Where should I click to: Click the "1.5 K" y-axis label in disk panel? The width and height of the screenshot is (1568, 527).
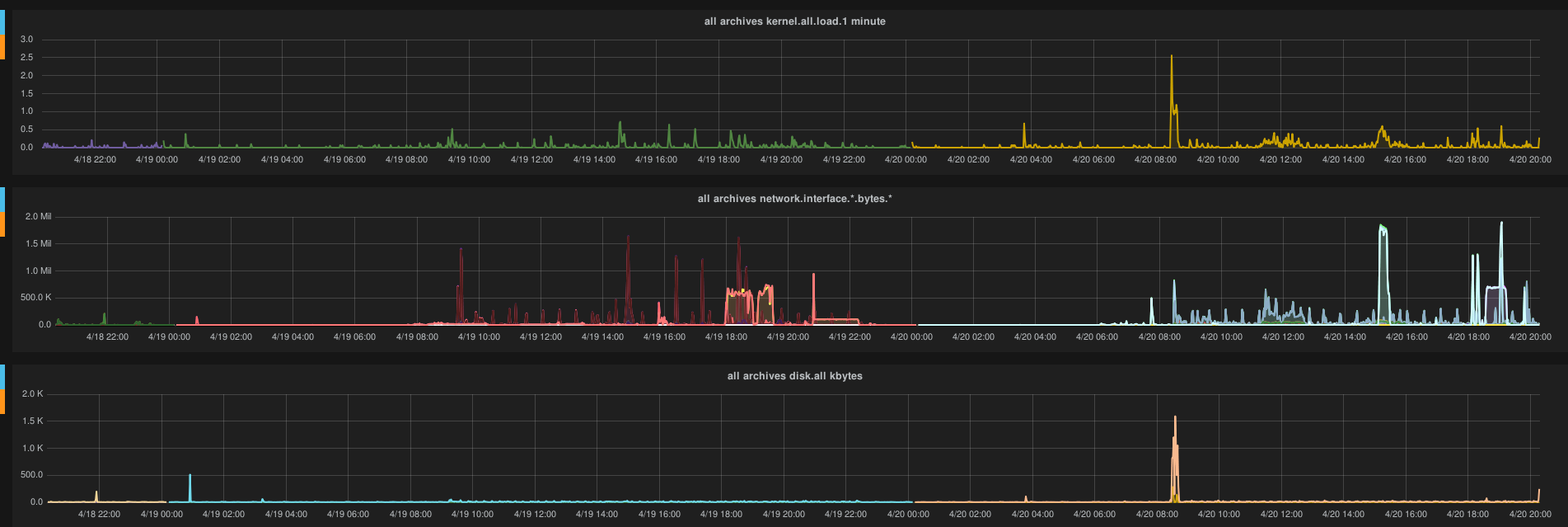coord(33,421)
